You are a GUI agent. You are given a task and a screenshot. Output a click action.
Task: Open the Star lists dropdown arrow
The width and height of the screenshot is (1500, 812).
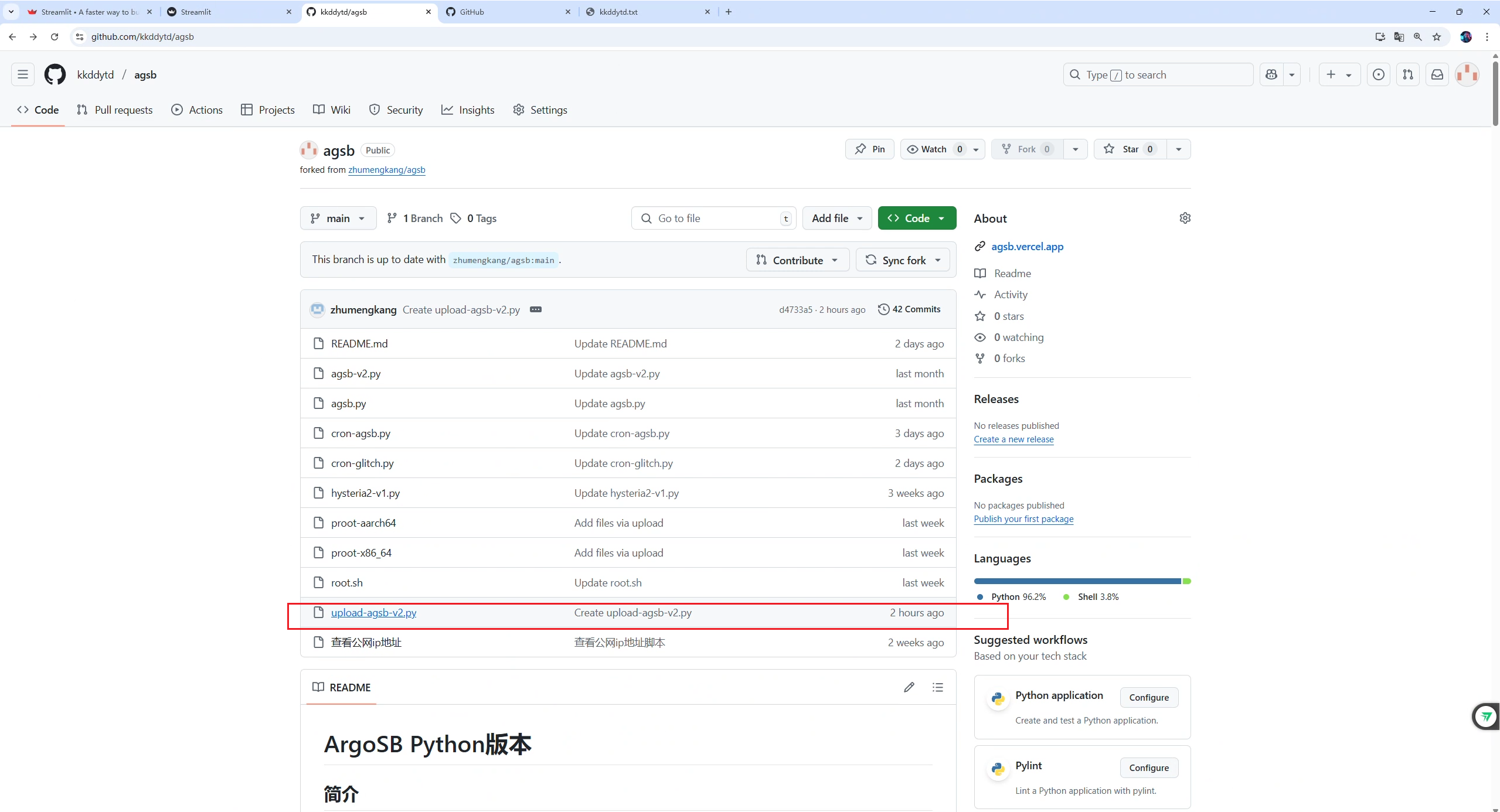pyautogui.click(x=1179, y=149)
